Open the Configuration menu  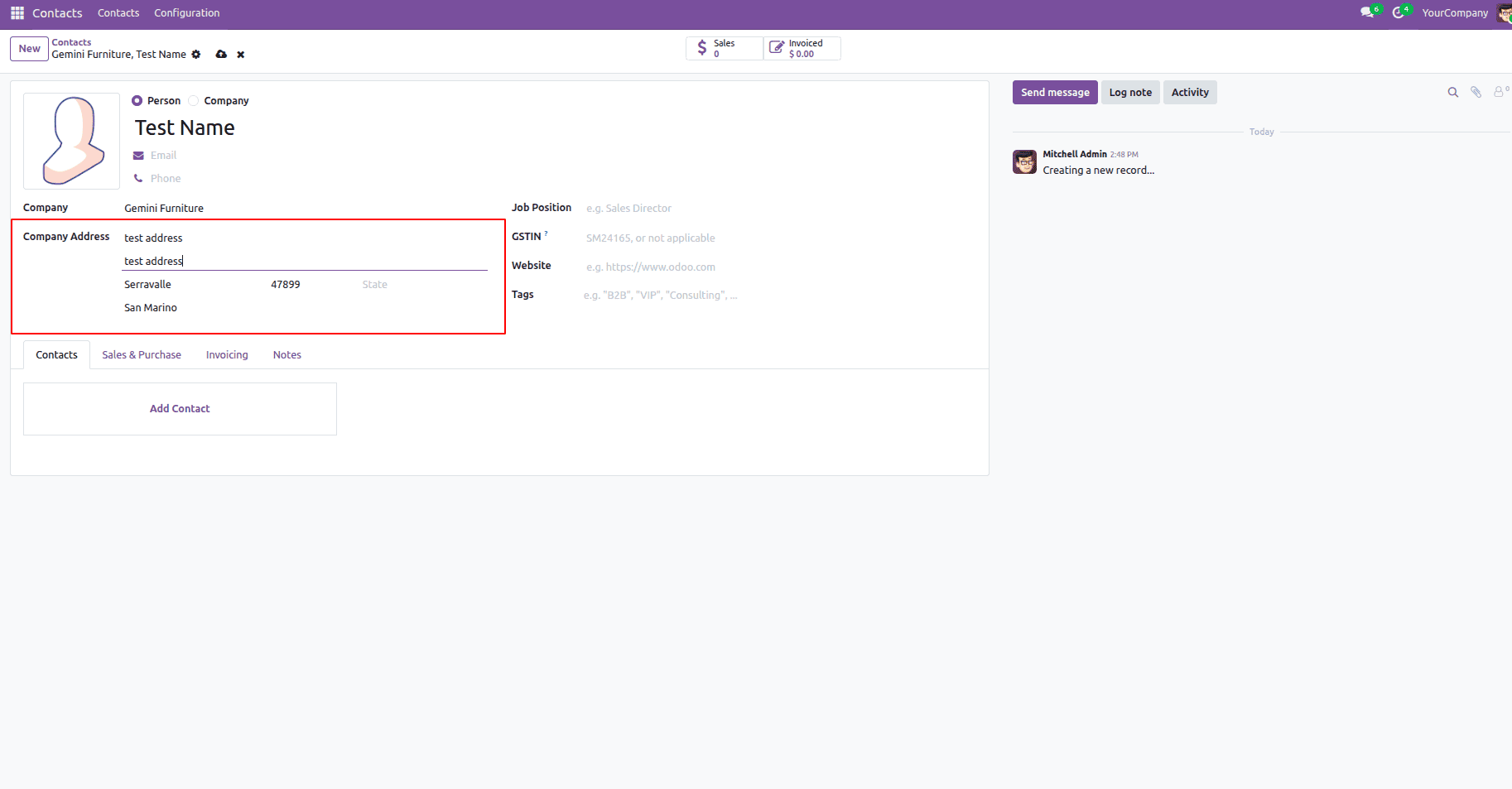[187, 13]
